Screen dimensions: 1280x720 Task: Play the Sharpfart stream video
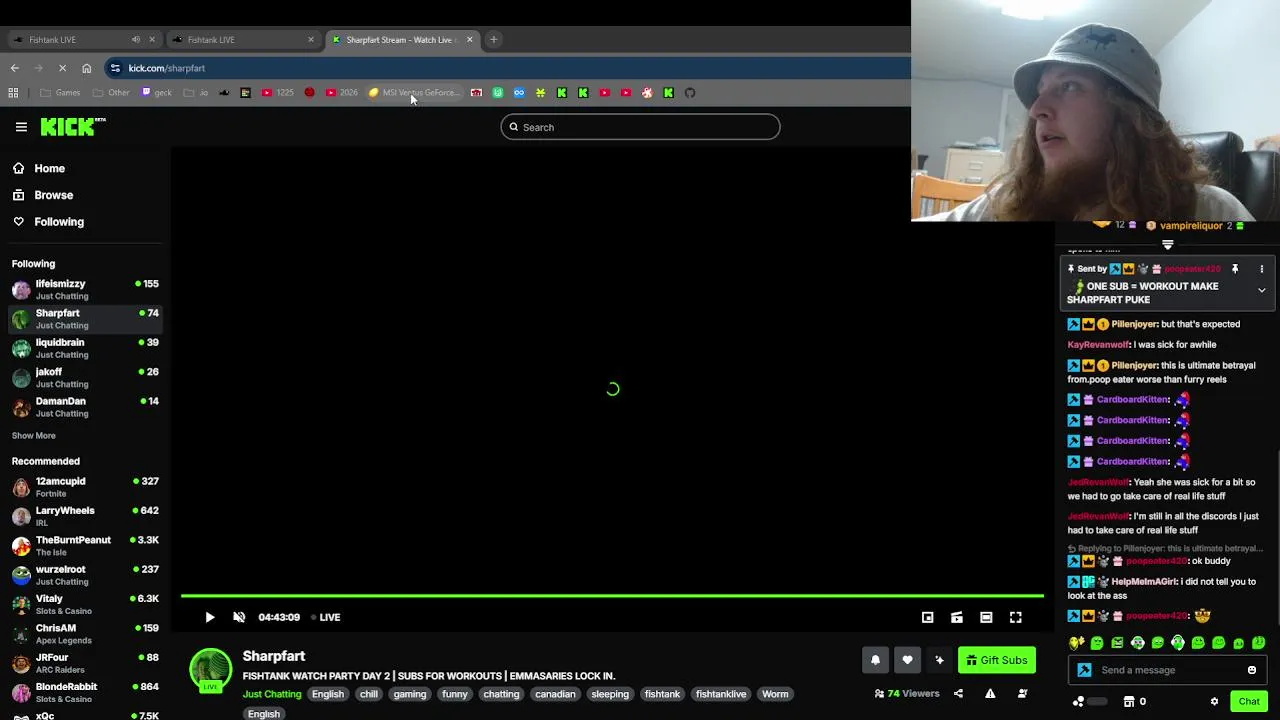(x=210, y=617)
